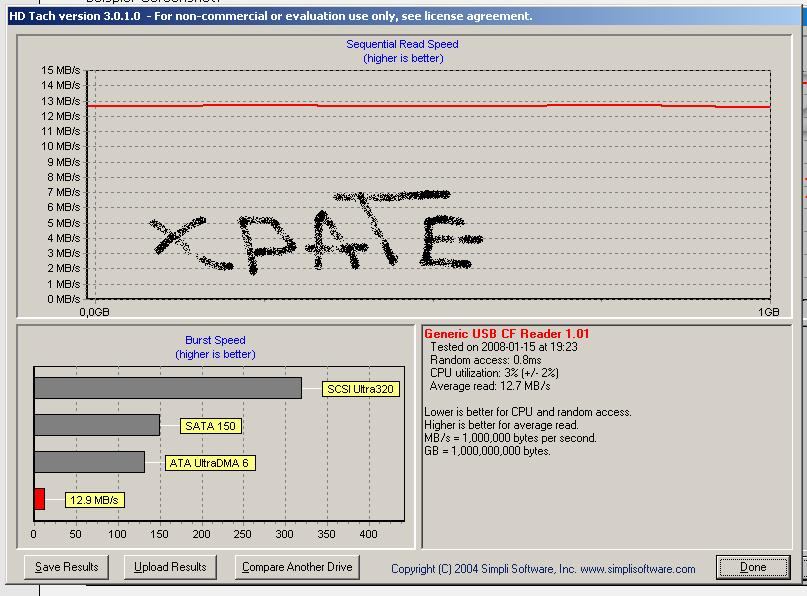The height and width of the screenshot is (596, 807).
Task: Select the GB = 1,000,000,000 bytes line
Action: coord(487,451)
